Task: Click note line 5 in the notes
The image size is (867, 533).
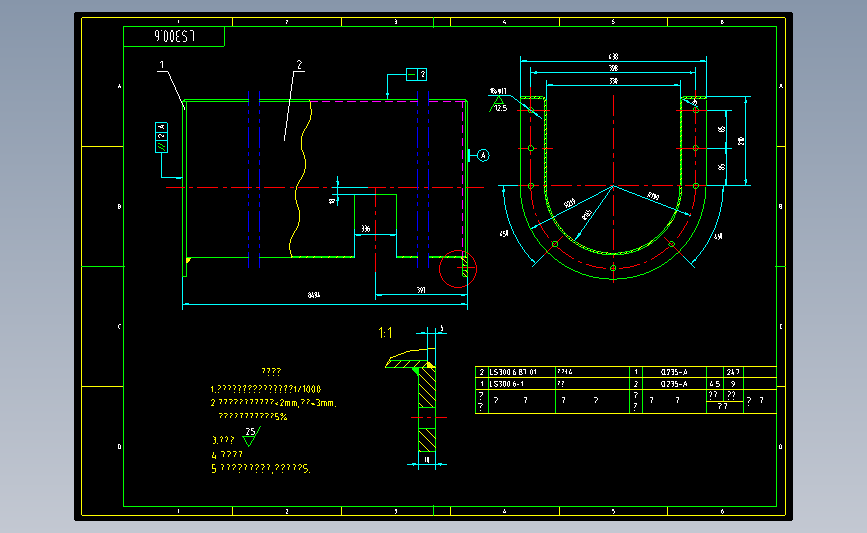Action: click(260, 468)
